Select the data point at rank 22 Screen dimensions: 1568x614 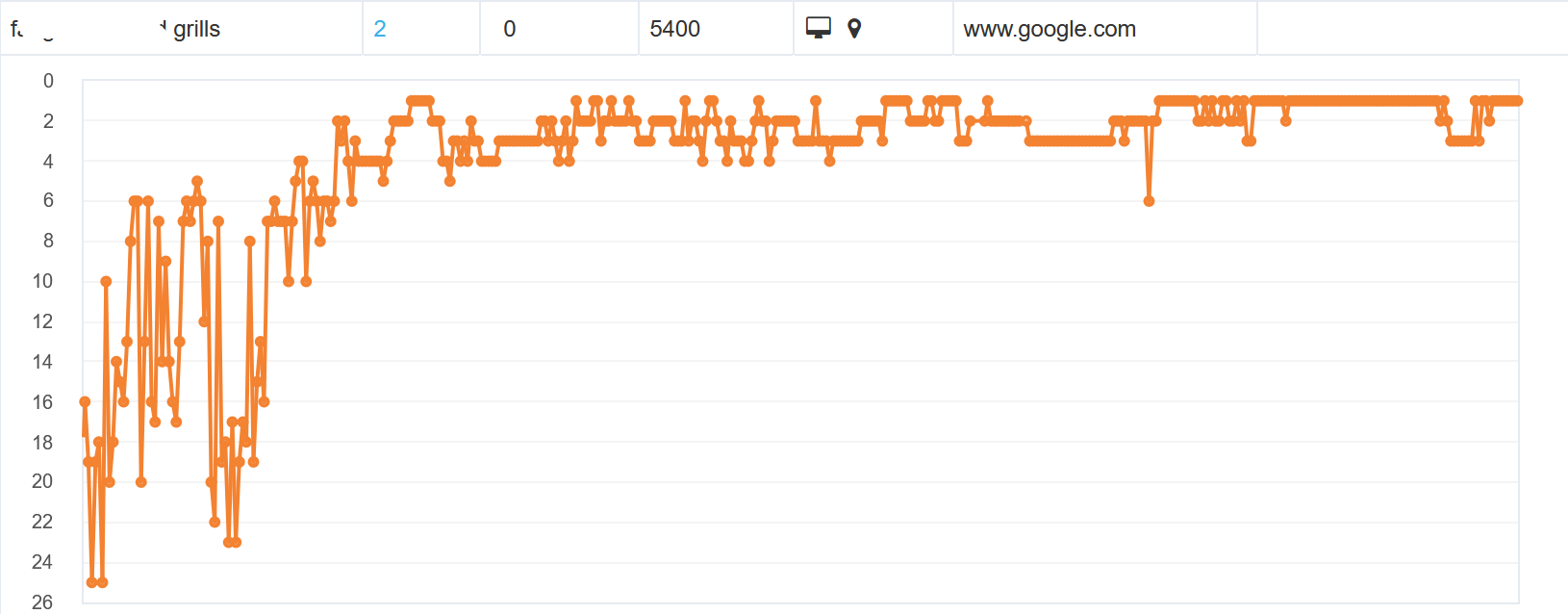(215, 522)
